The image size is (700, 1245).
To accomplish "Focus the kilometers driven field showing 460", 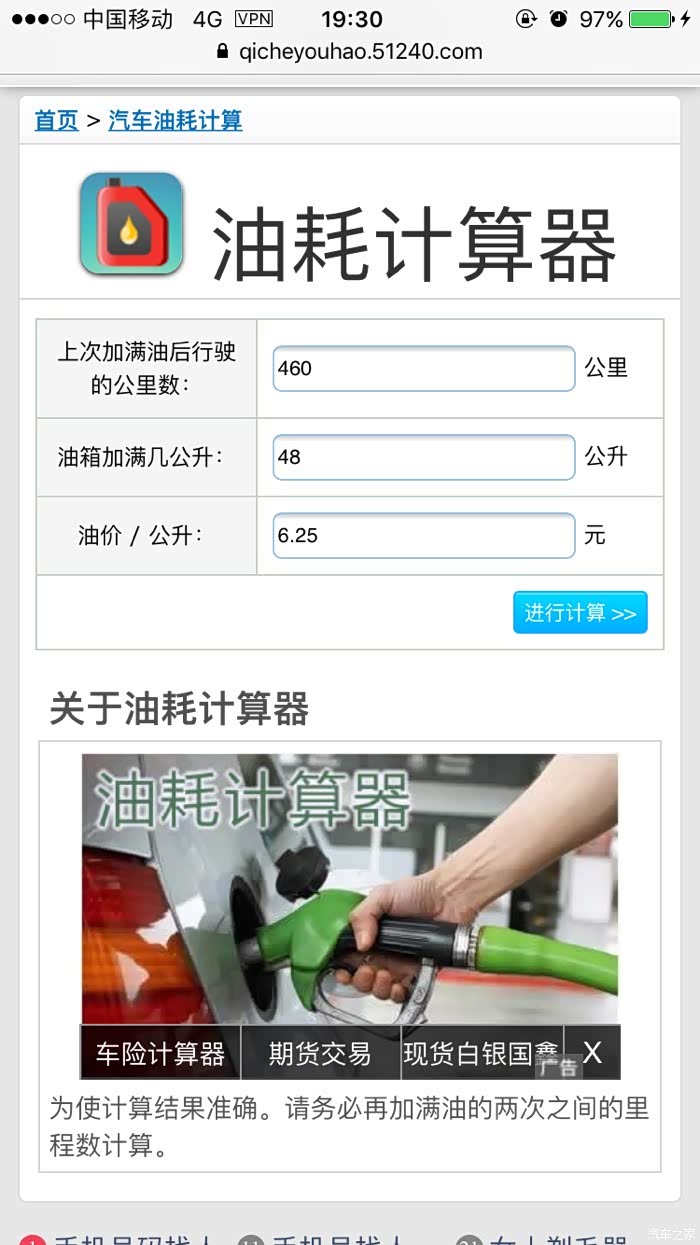I will click(424, 368).
